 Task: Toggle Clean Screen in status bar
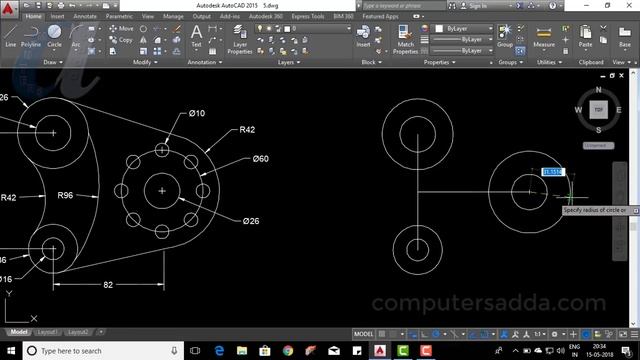tap(623, 334)
